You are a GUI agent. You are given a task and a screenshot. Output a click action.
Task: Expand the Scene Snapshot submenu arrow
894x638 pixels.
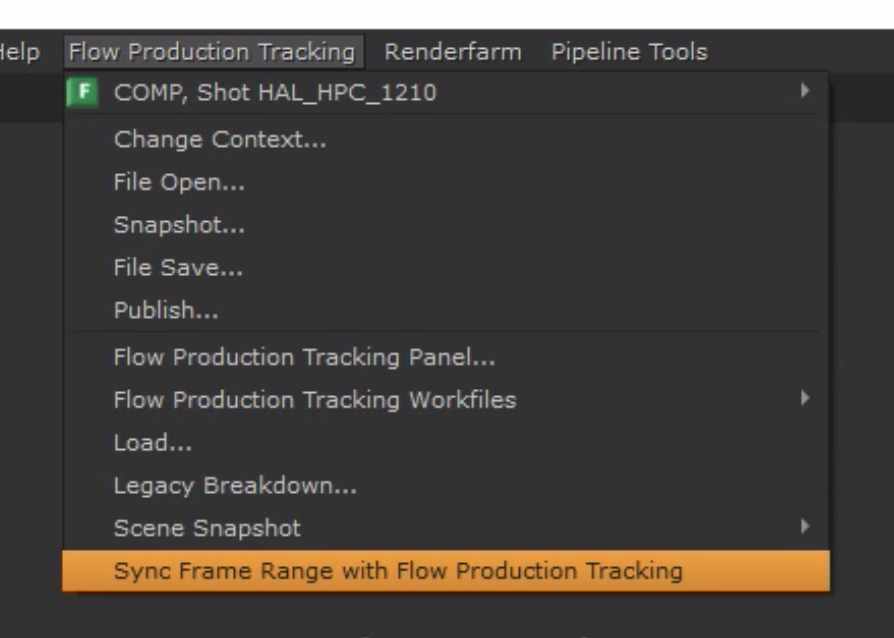point(804,527)
